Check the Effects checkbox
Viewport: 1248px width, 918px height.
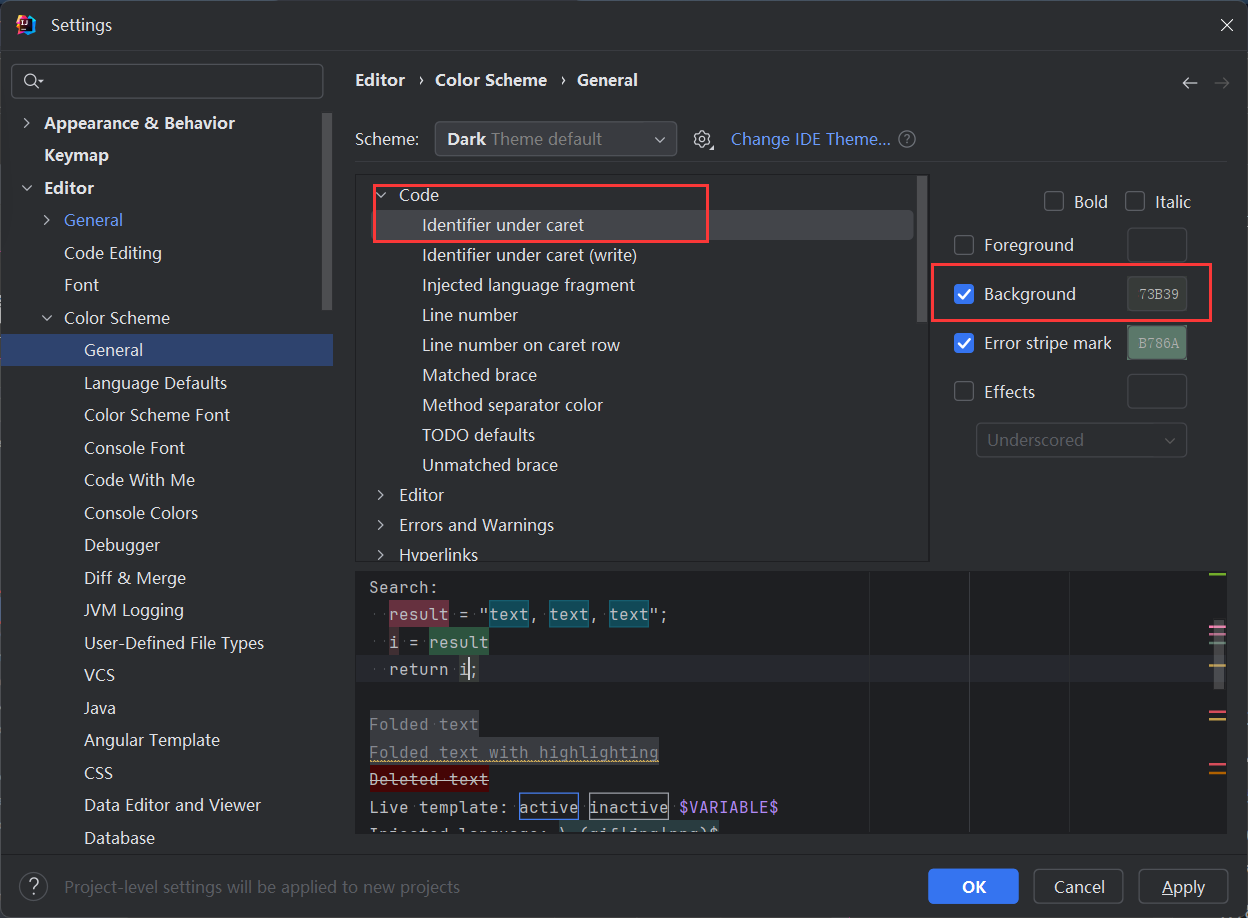click(964, 392)
